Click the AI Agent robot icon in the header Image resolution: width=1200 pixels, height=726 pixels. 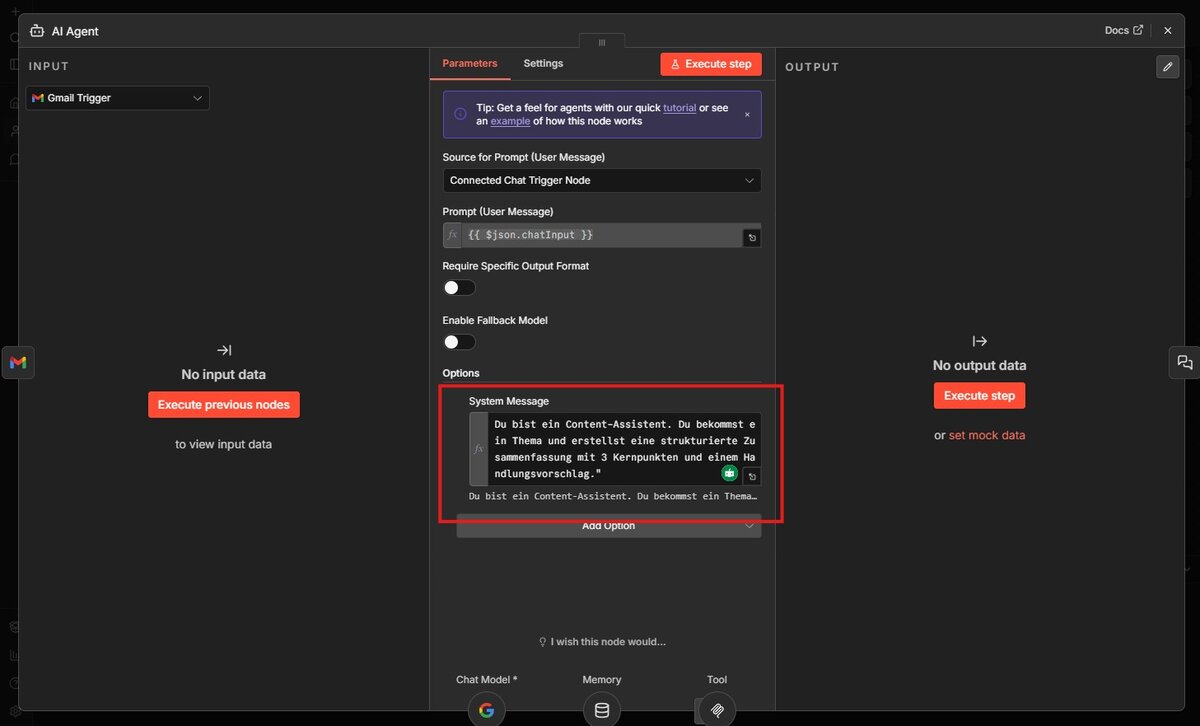tap(35, 30)
